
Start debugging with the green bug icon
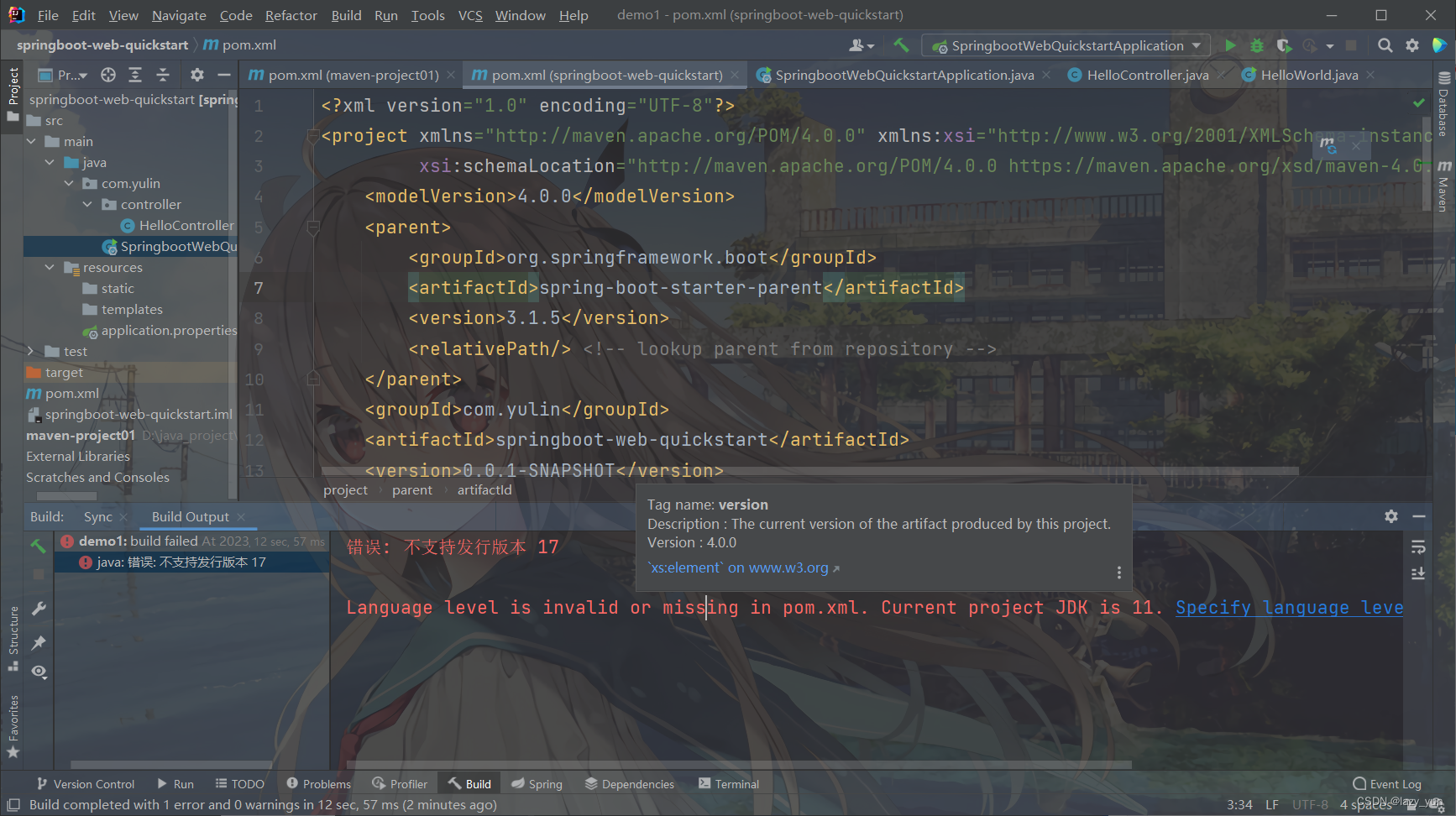click(1257, 45)
